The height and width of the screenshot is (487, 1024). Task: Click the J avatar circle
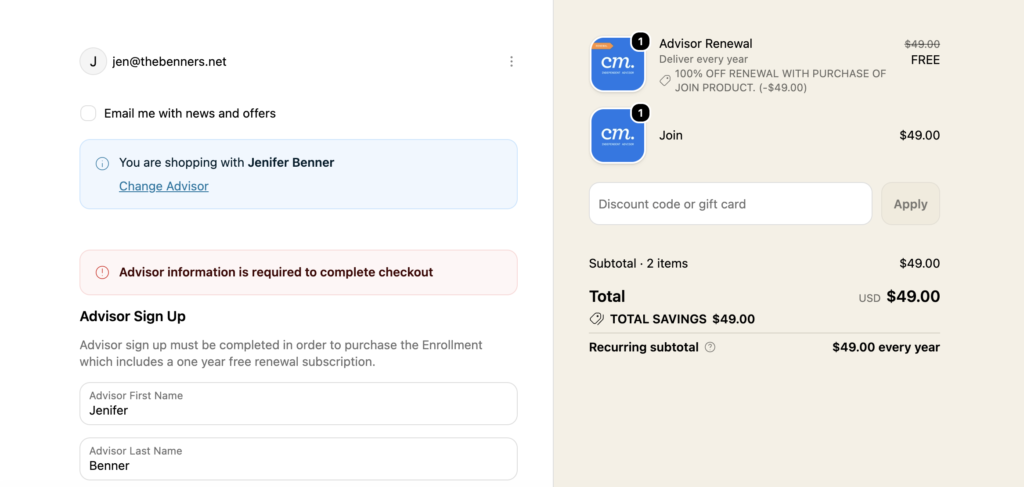93,61
